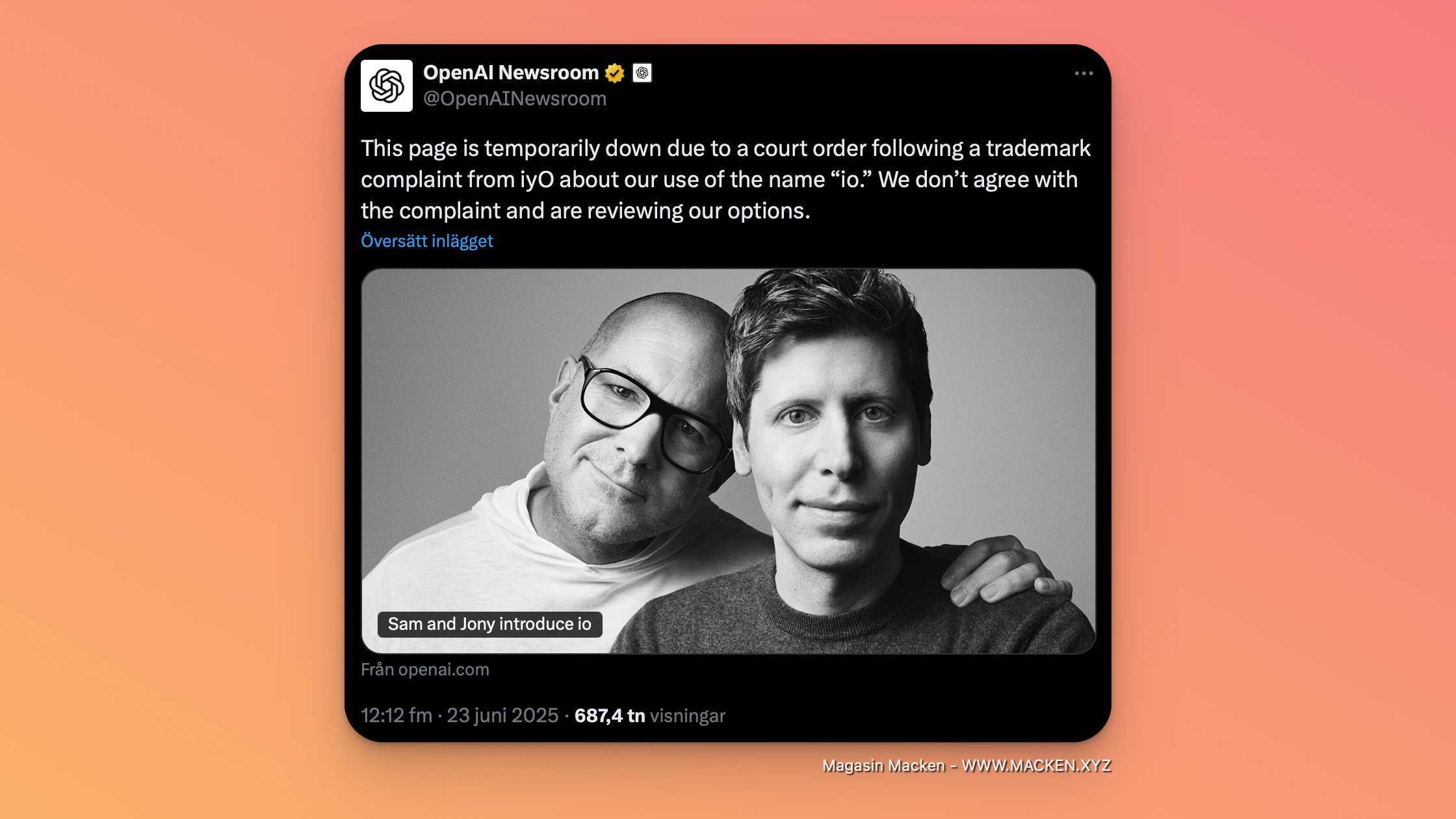Click the Magasin Macken watermark label
This screenshot has height=819, width=1456.
[883, 766]
